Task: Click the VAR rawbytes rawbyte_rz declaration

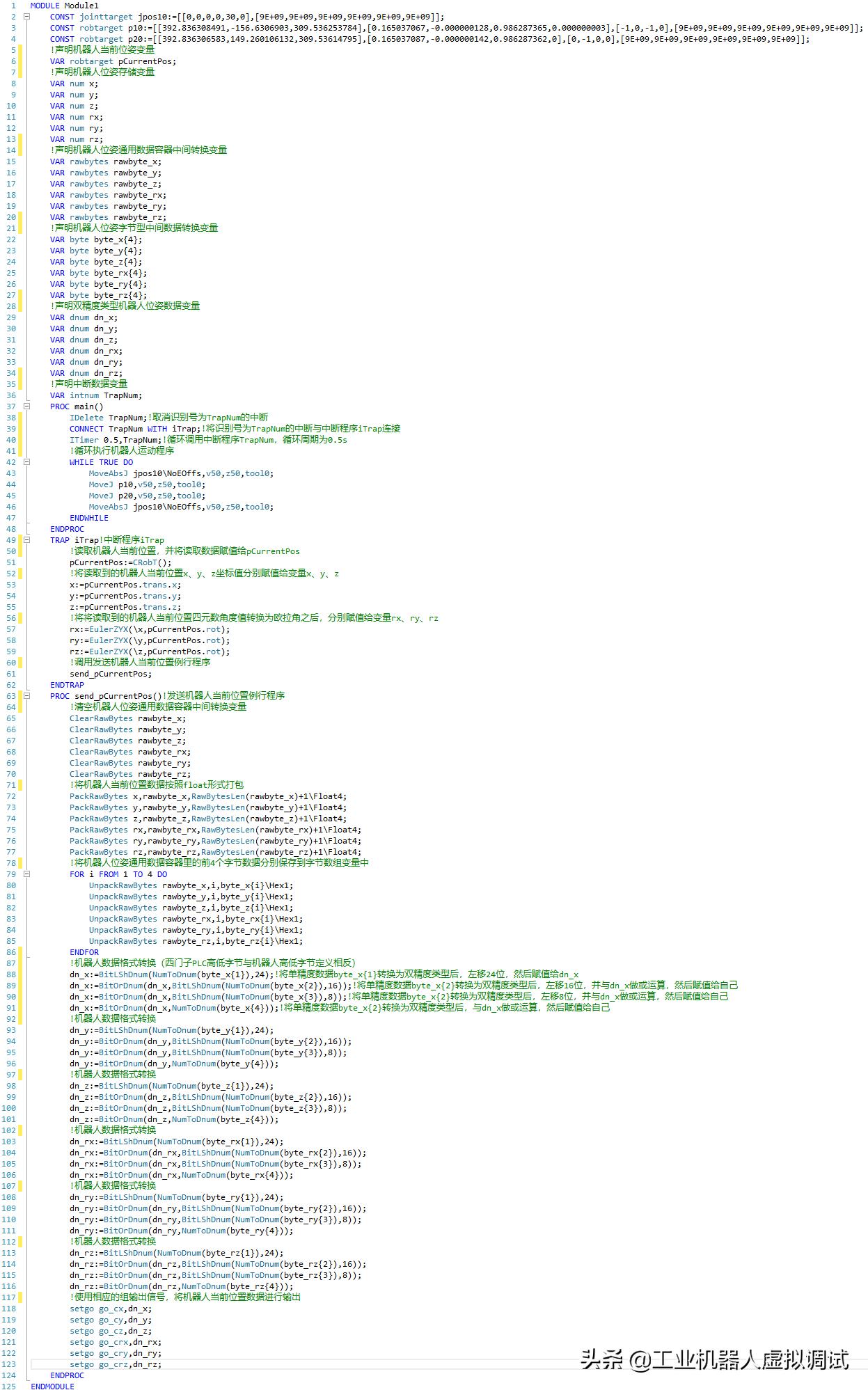Action: tap(108, 217)
